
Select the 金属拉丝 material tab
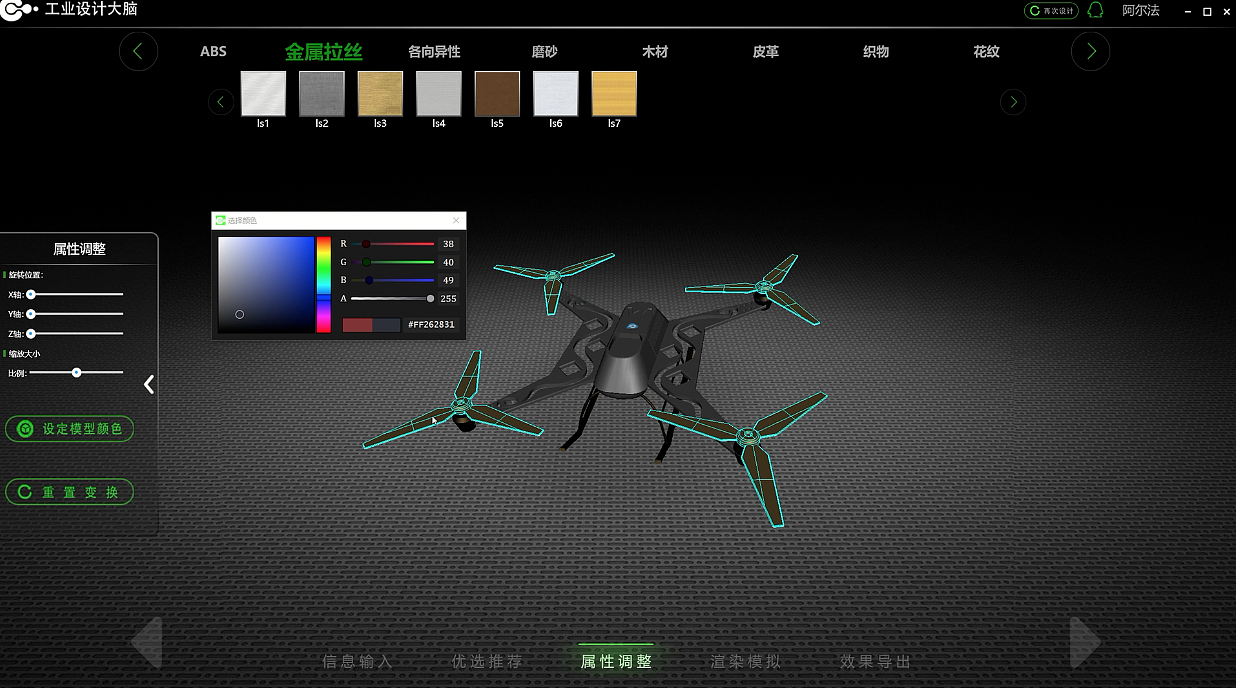tap(324, 52)
